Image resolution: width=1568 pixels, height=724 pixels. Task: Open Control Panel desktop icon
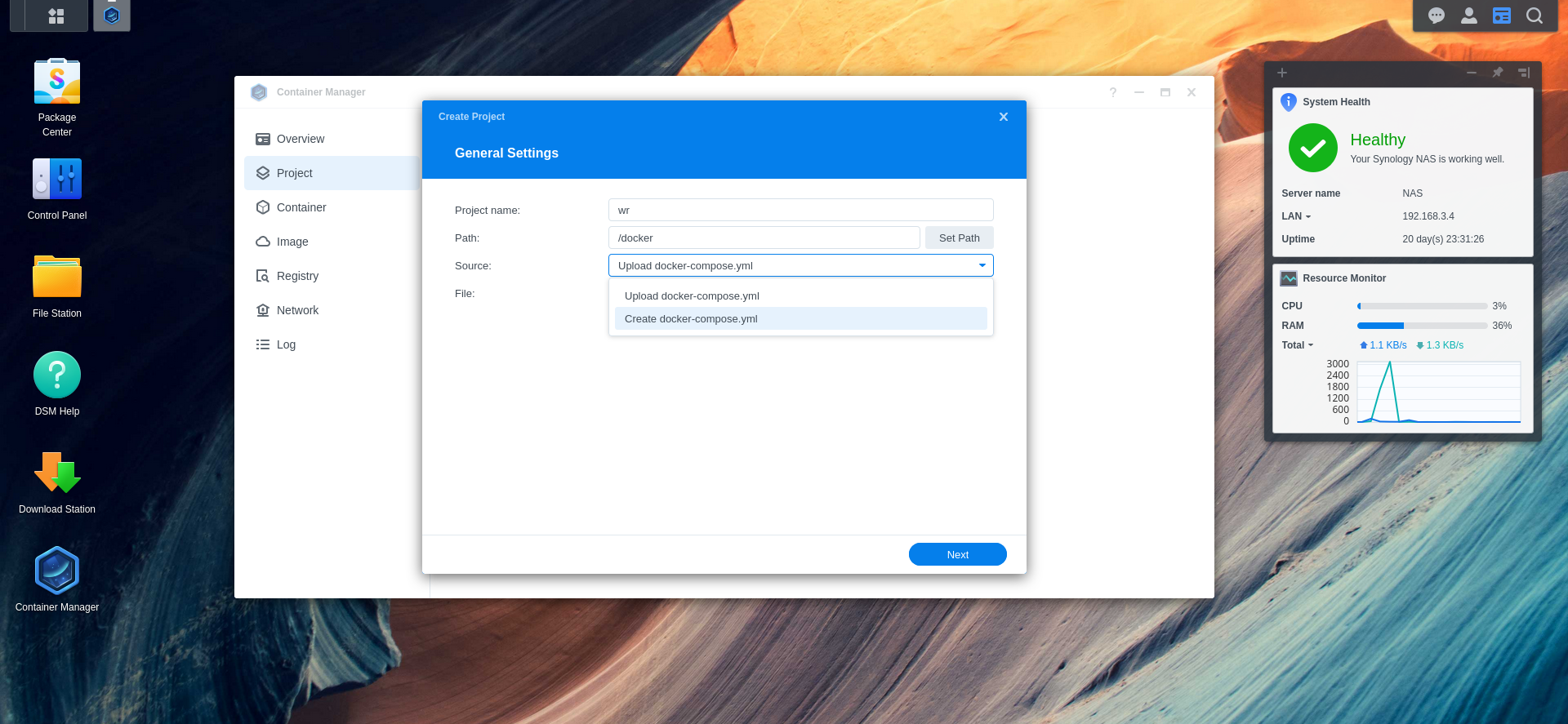(57, 180)
